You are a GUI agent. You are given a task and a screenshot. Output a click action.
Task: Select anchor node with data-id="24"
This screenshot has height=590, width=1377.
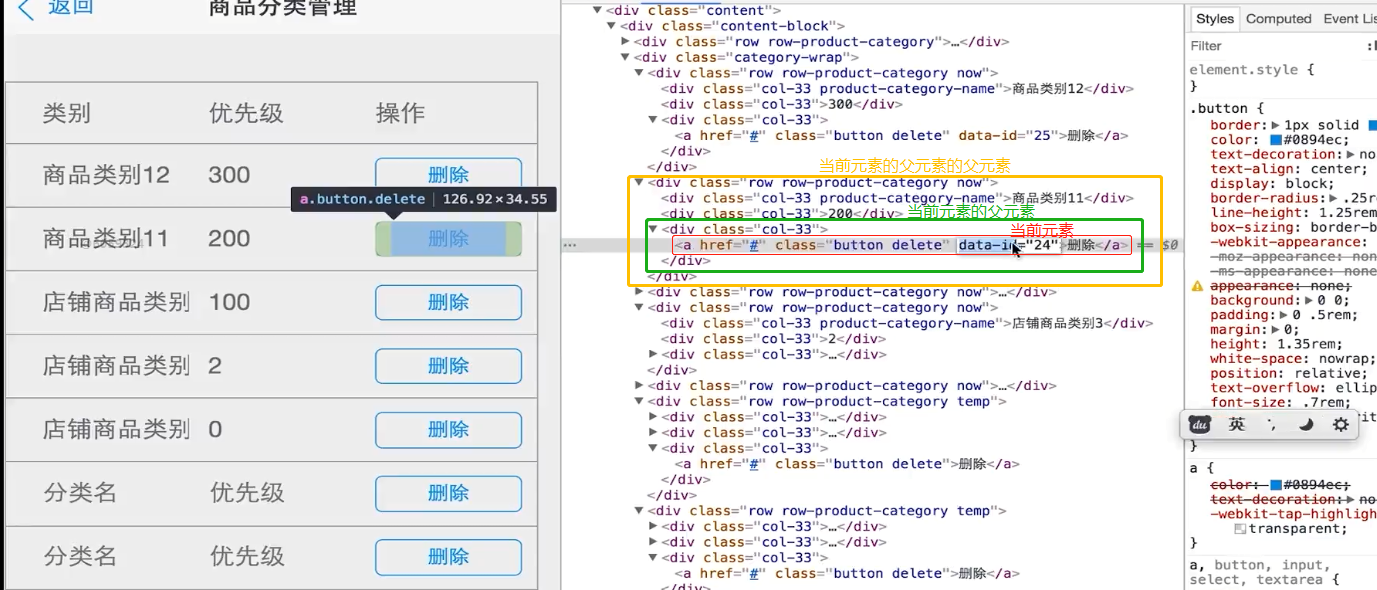pyautogui.click(x=902, y=245)
